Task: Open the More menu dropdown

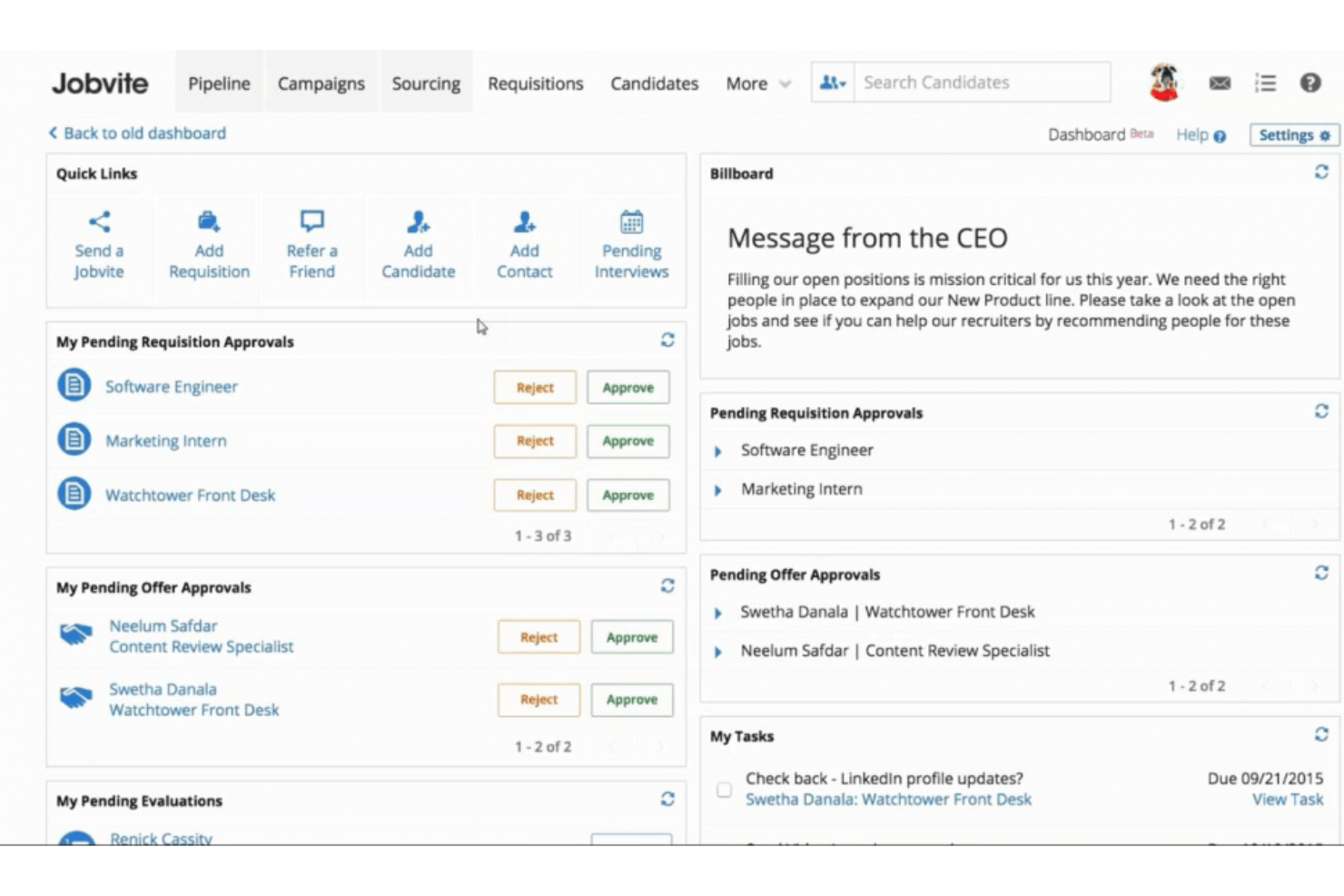Action: click(x=758, y=84)
